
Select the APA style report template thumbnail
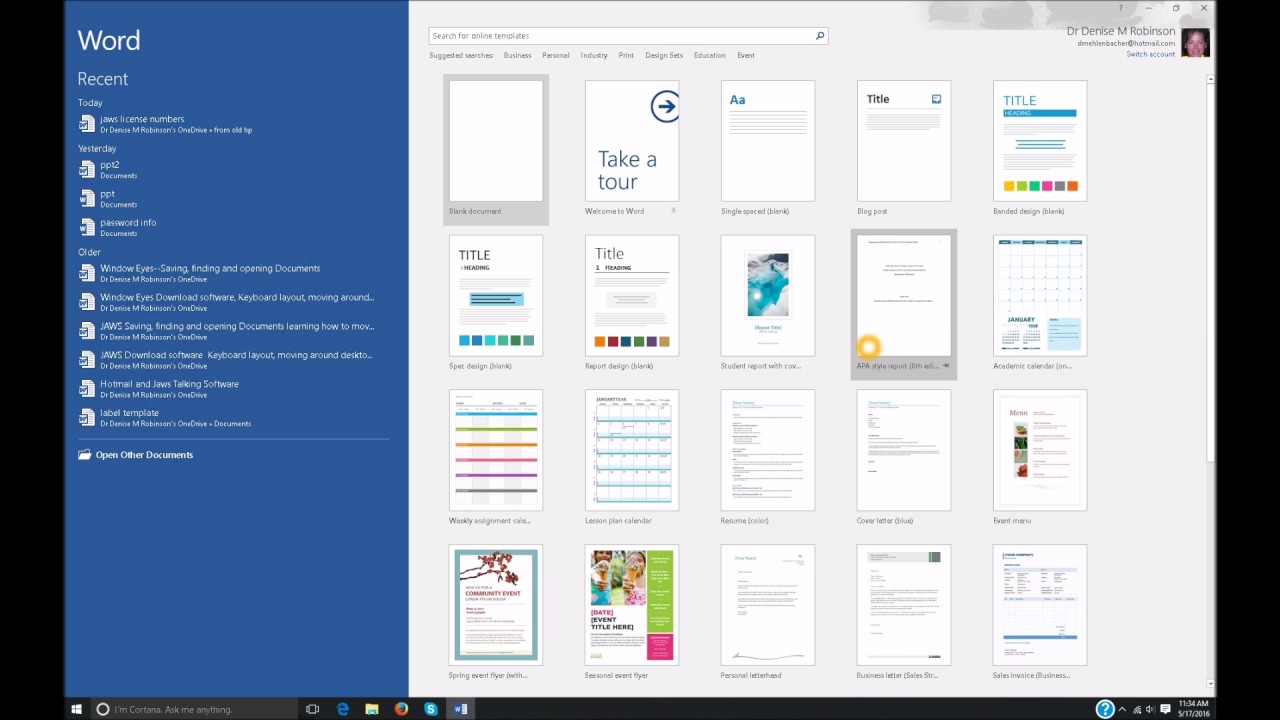click(x=904, y=296)
